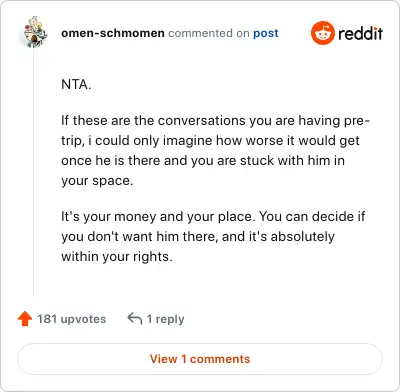Image resolution: width=400 pixels, height=392 pixels.
Task: Select the "181 upvotes" count label
Action: point(71,319)
